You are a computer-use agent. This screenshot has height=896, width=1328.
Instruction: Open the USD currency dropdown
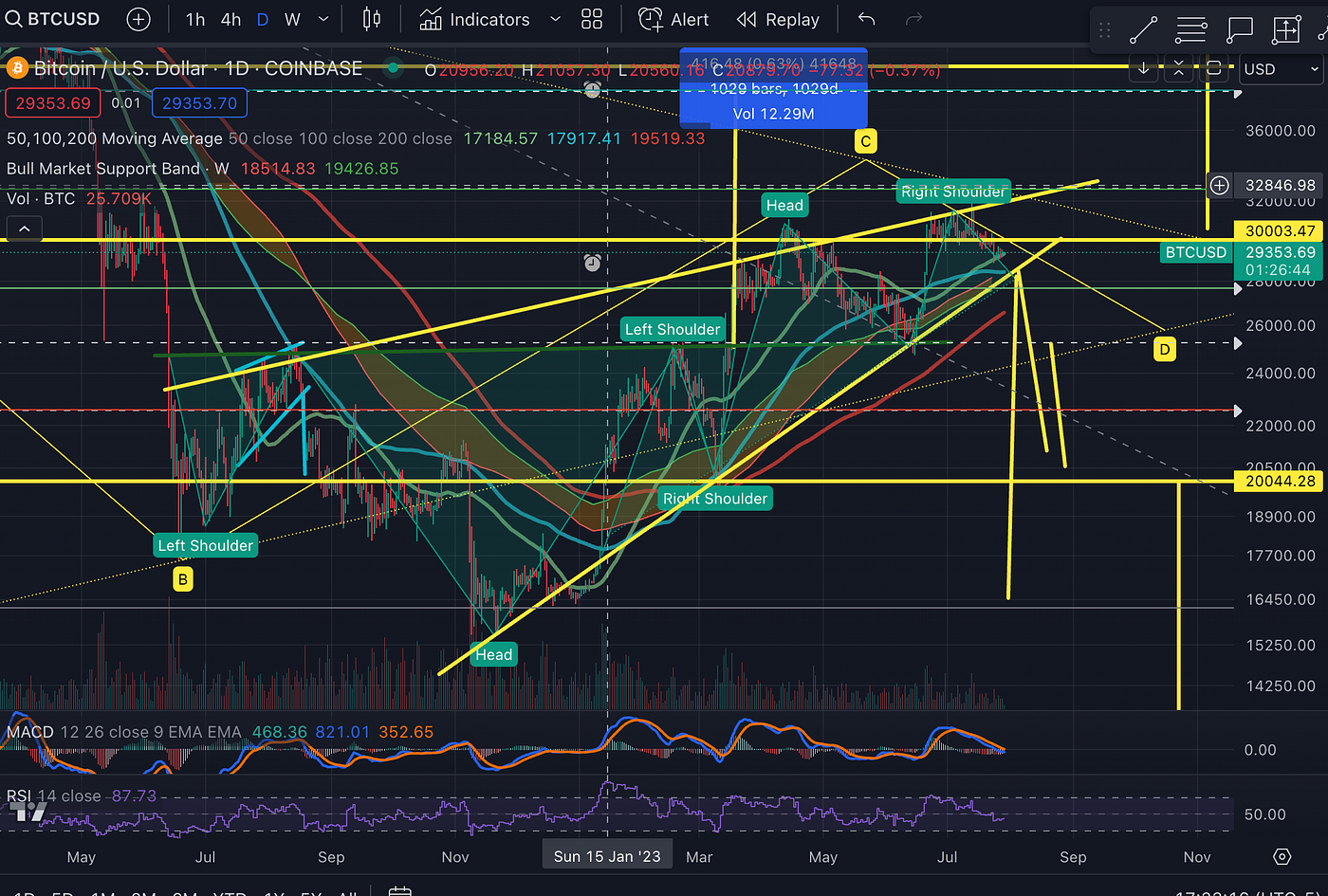pos(1281,68)
